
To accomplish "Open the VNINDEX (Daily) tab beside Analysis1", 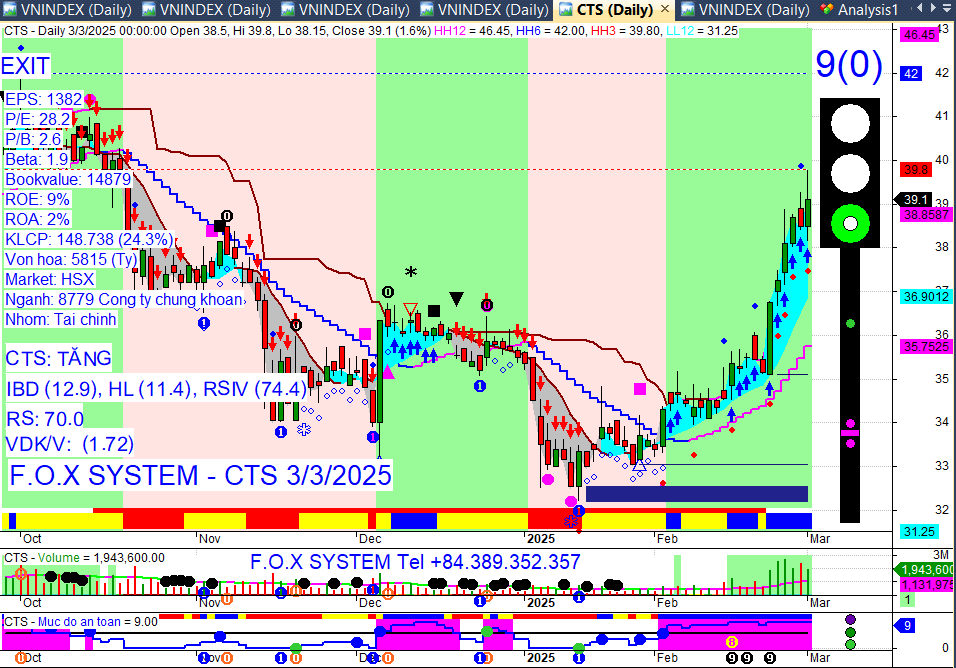I will click(x=746, y=10).
